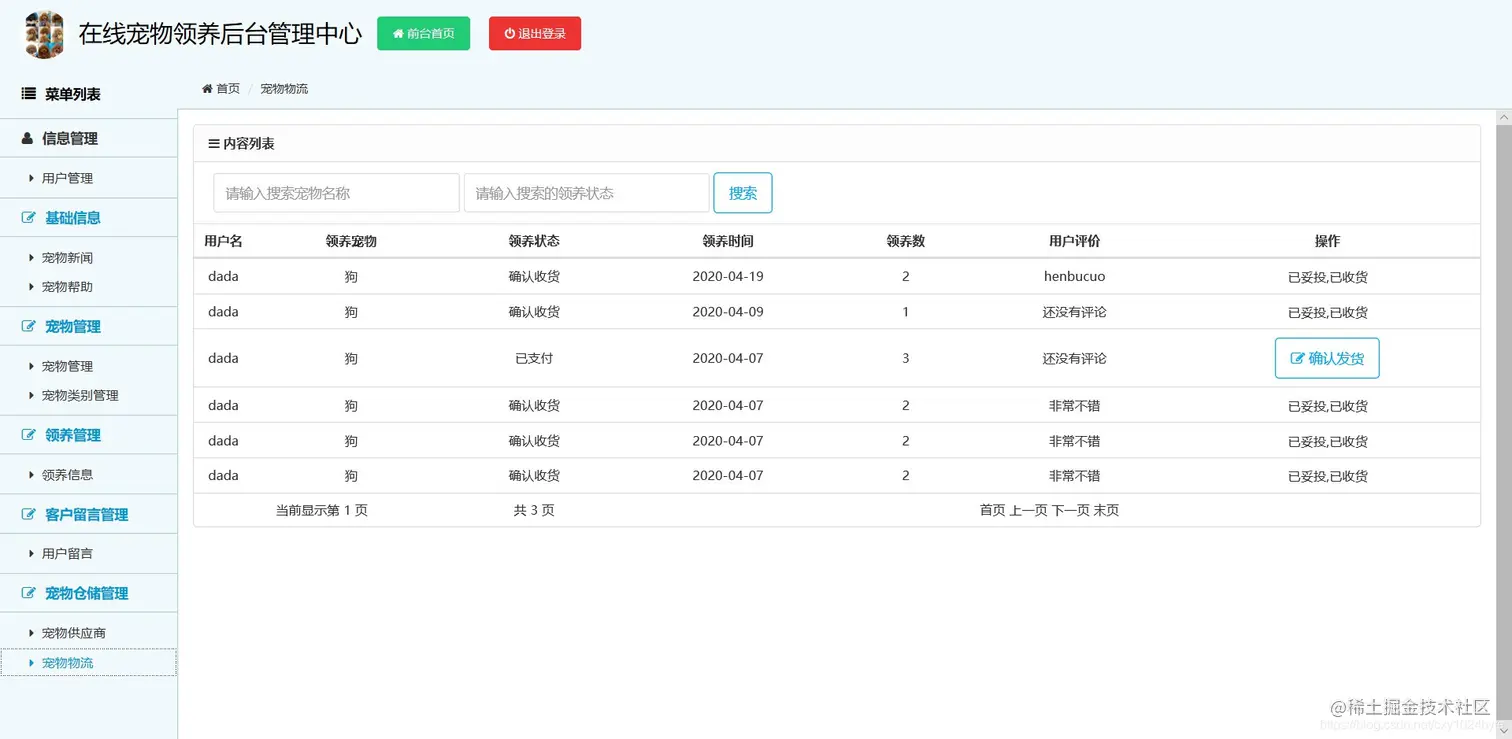This screenshot has height=739, width=1512.
Task: Click the 当前显示第 1 页 text
Action: pyautogui.click(x=322, y=510)
